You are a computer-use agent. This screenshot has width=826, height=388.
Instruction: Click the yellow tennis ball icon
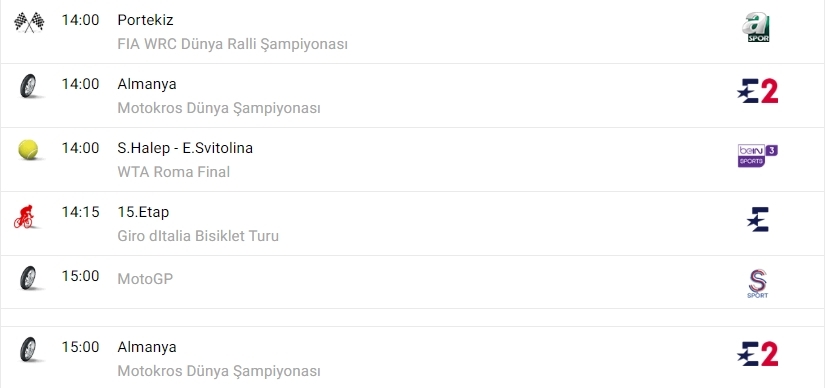[28, 150]
